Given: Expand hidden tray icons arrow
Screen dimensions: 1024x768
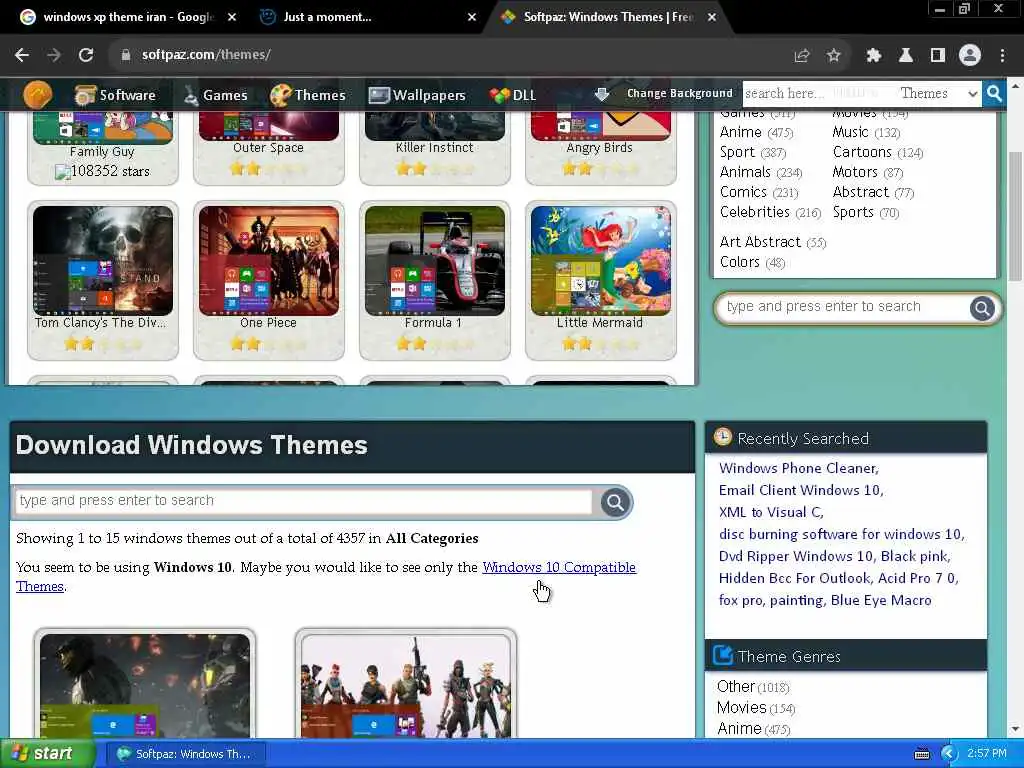Looking at the screenshot, I should pyautogui.click(x=949, y=754).
